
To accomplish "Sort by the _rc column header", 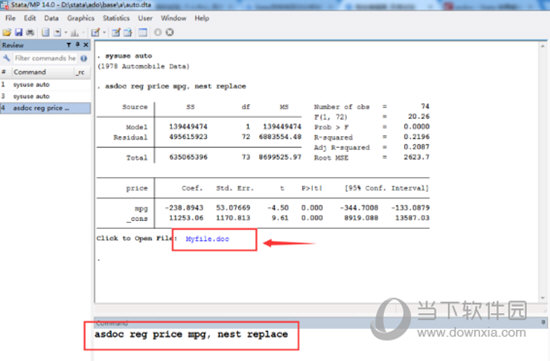I will (x=81, y=72).
